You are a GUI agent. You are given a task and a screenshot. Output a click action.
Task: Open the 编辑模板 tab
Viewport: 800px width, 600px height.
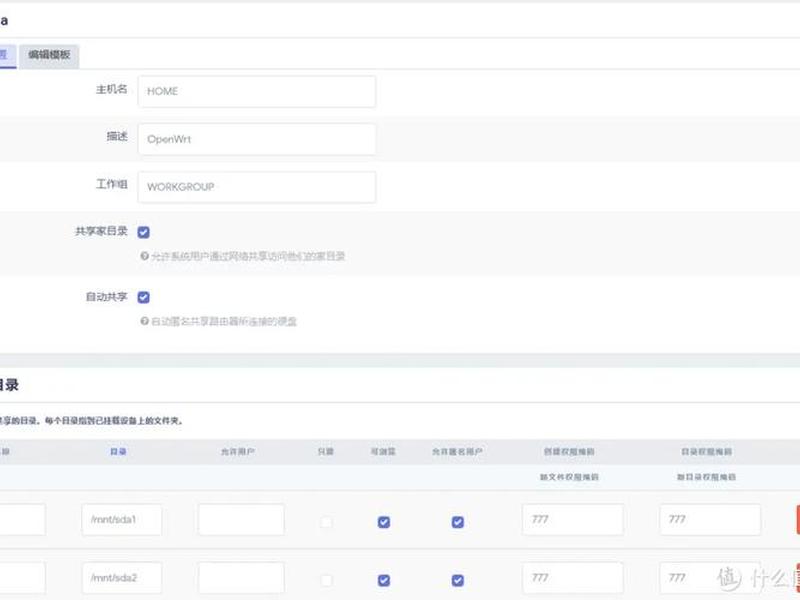pyautogui.click(x=49, y=55)
